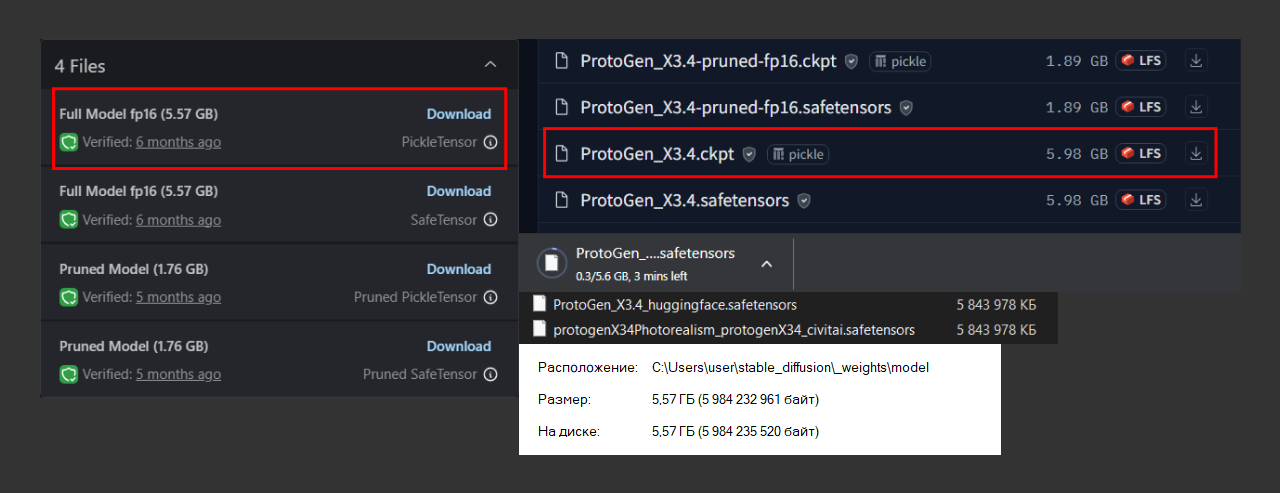
Task: Click info icon next to PickleTensor label
Action: tap(490, 142)
